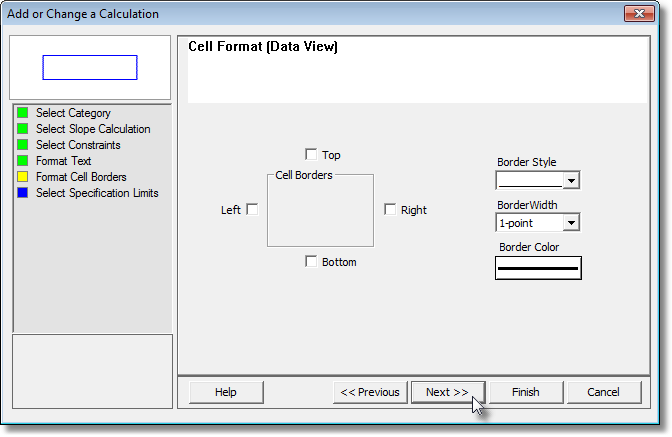The image size is (672, 437).
Task: Click the green square beside Format Text
Action: pos(23,161)
